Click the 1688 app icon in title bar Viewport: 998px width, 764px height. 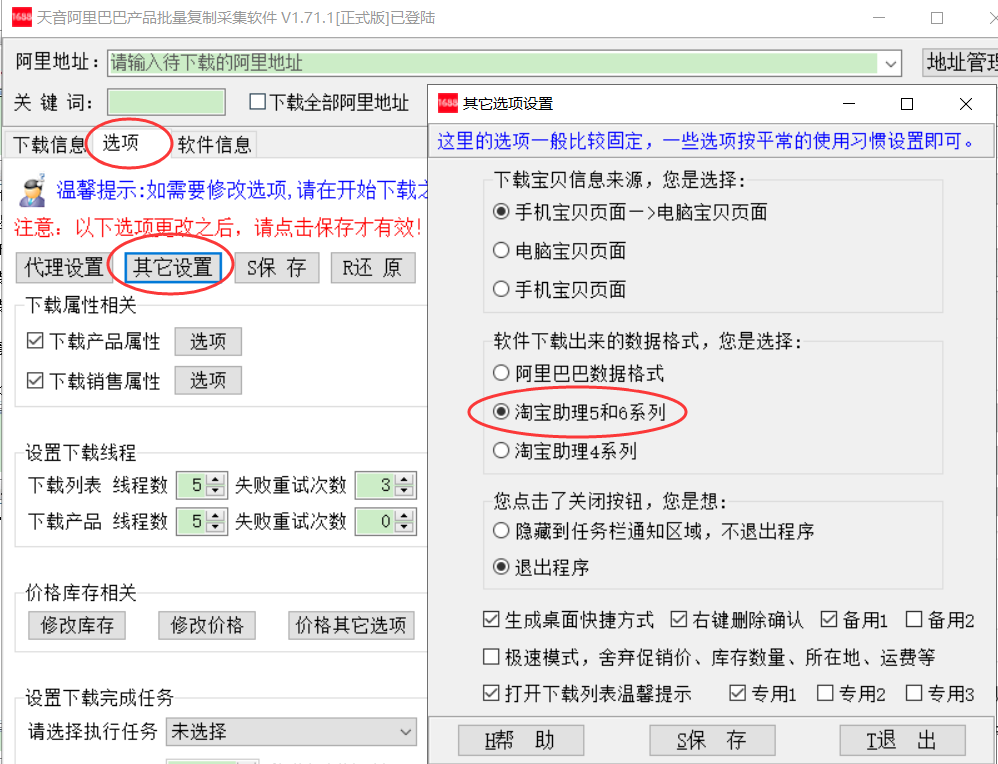pyautogui.click(x=22, y=18)
